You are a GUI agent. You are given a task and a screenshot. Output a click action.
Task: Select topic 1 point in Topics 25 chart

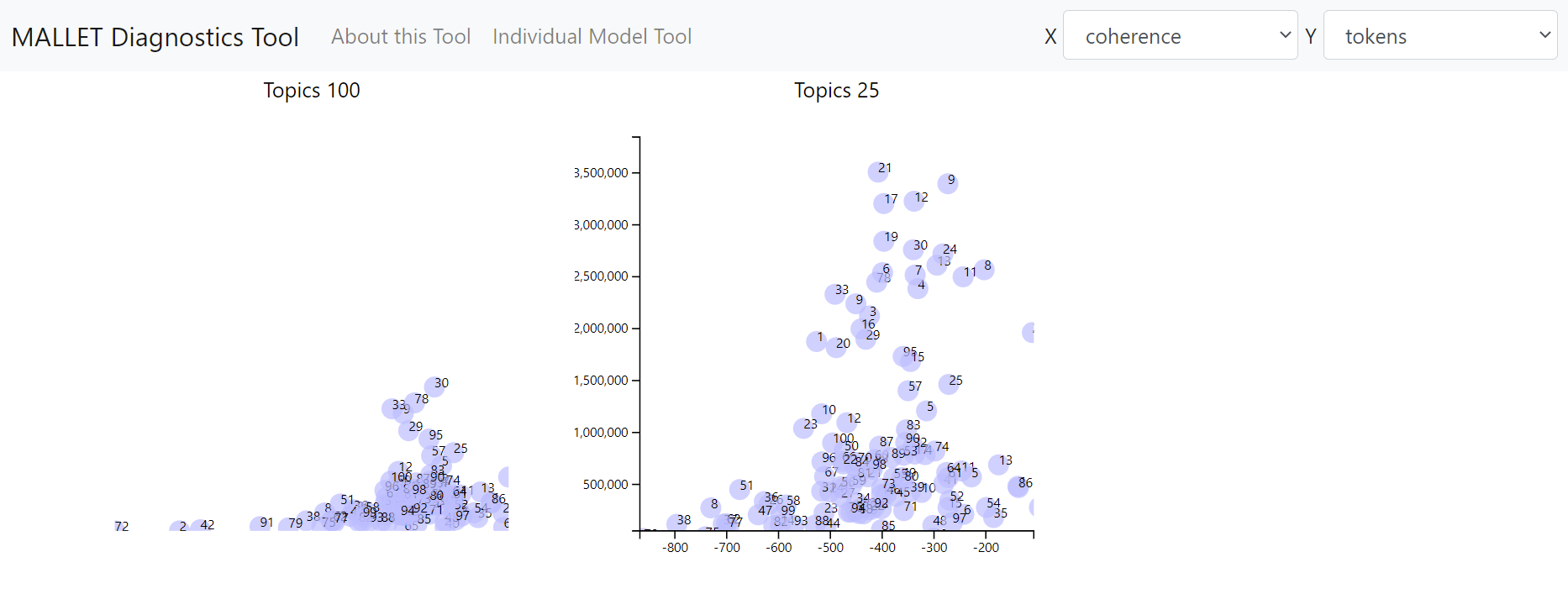click(x=816, y=340)
